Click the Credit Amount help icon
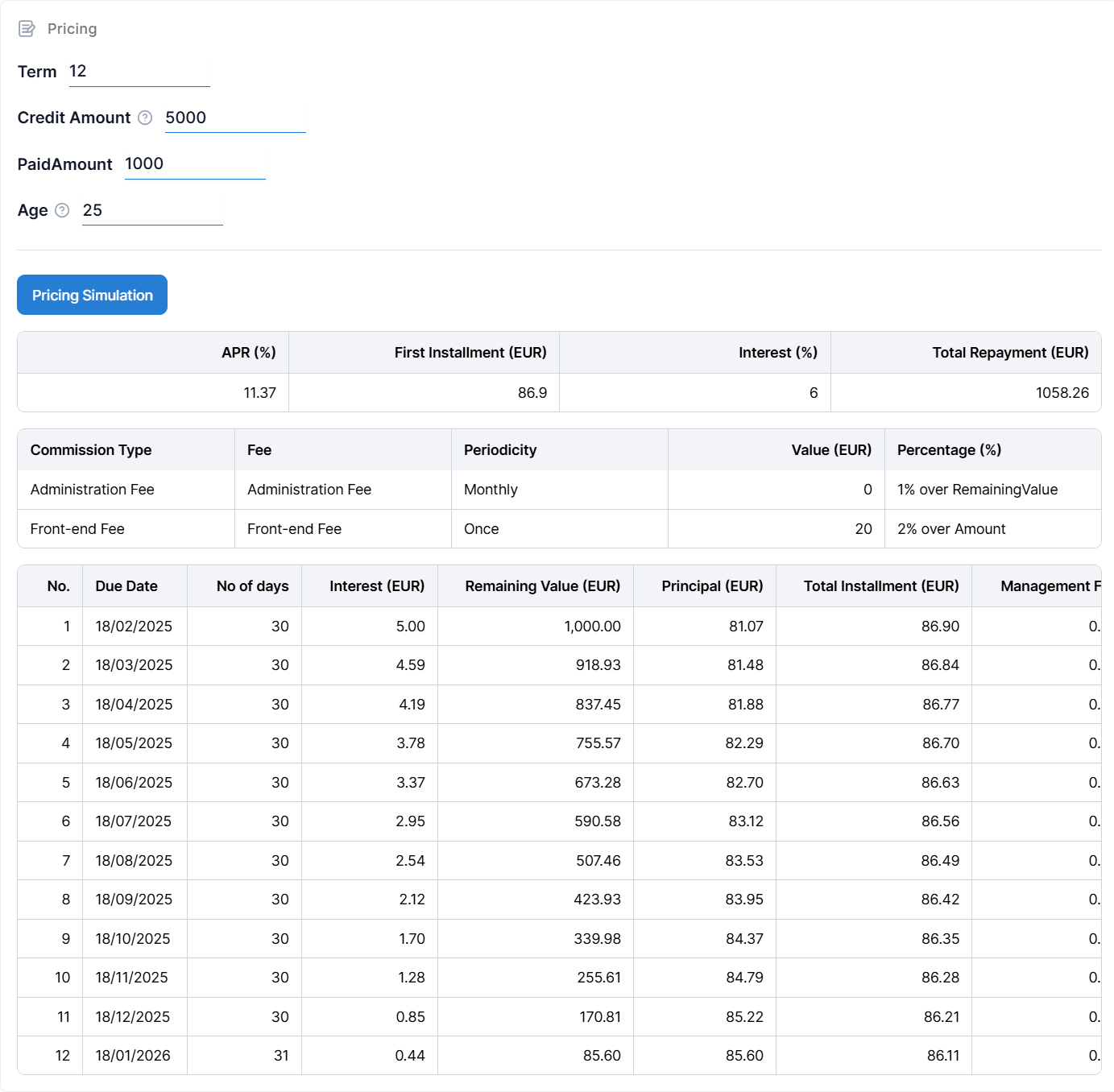The width and height of the screenshot is (1114, 1092). point(145,118)
